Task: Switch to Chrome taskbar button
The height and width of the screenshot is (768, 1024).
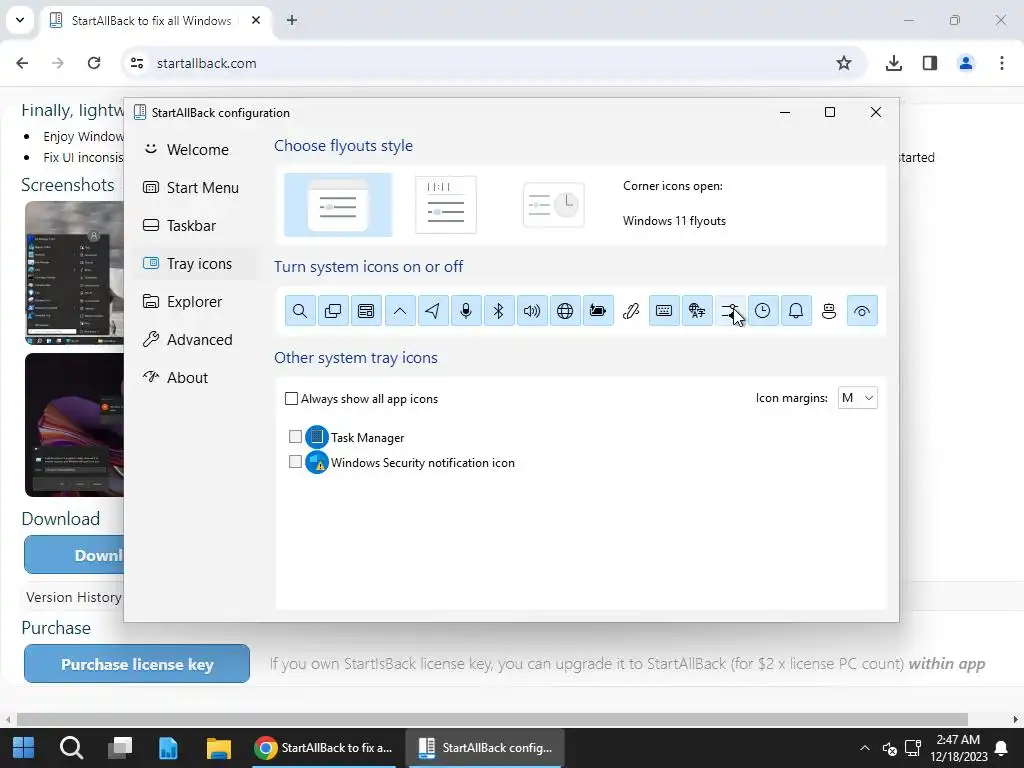Action: [x=324, y=748]
